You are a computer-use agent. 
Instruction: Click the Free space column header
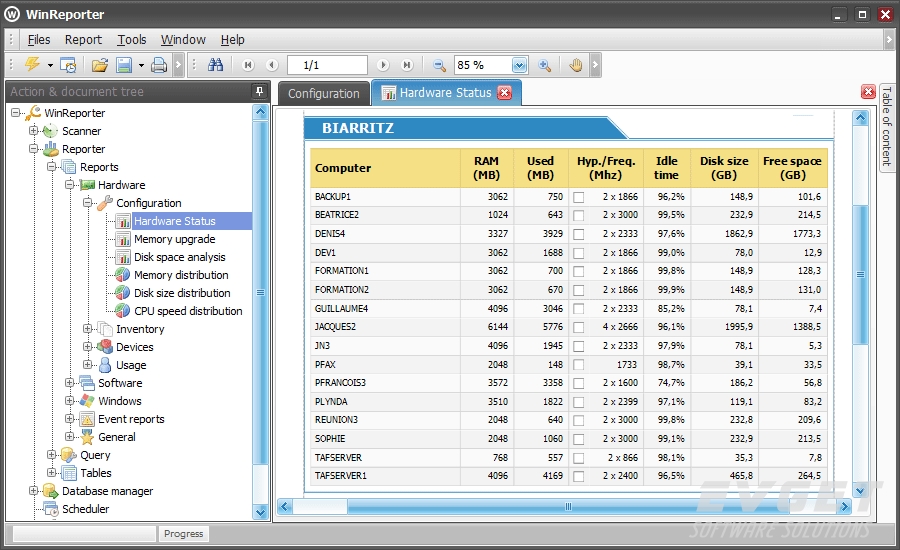[x=792, y=168]
